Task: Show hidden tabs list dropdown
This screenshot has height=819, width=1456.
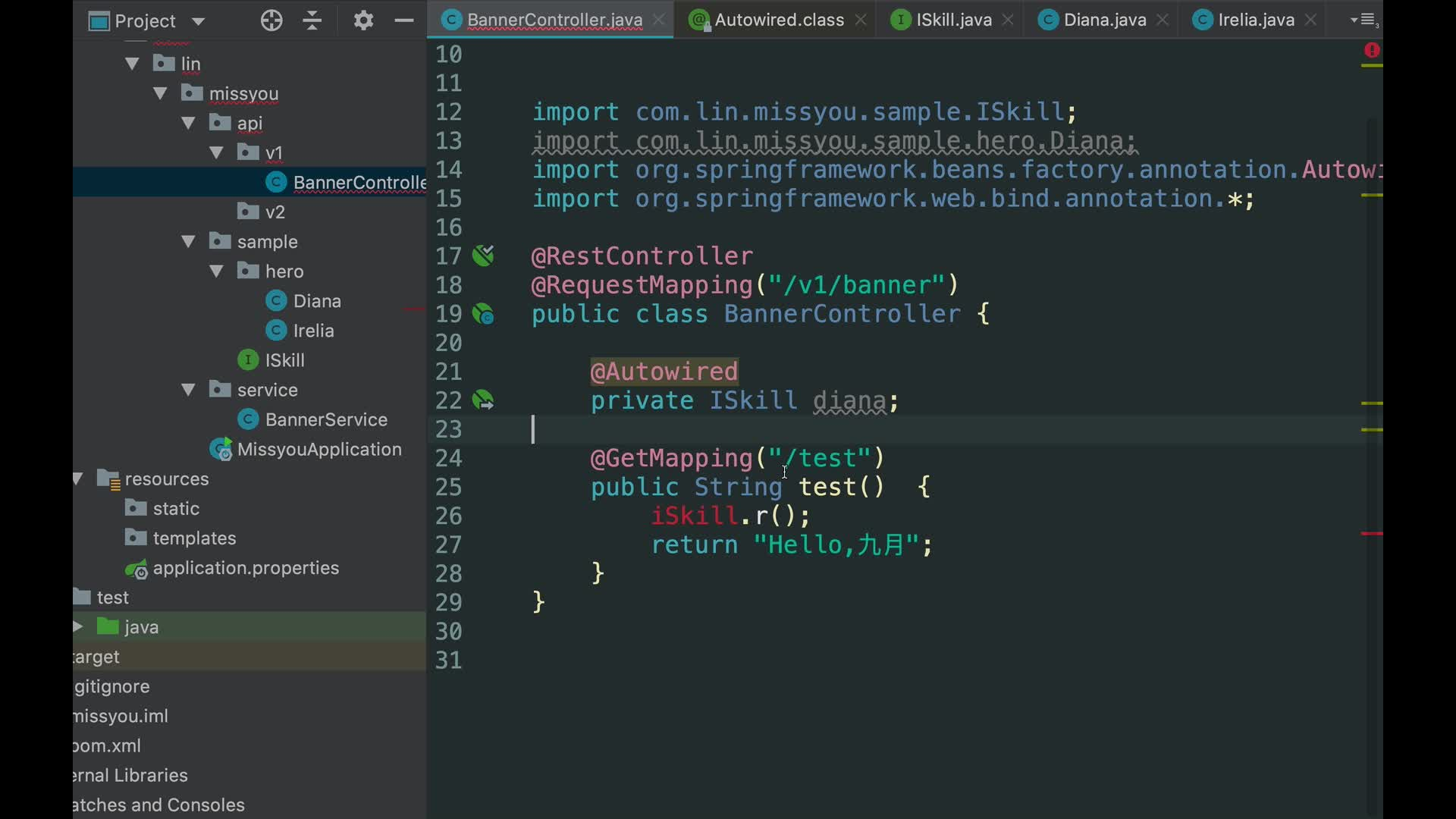Action: tap(1364, 20)
